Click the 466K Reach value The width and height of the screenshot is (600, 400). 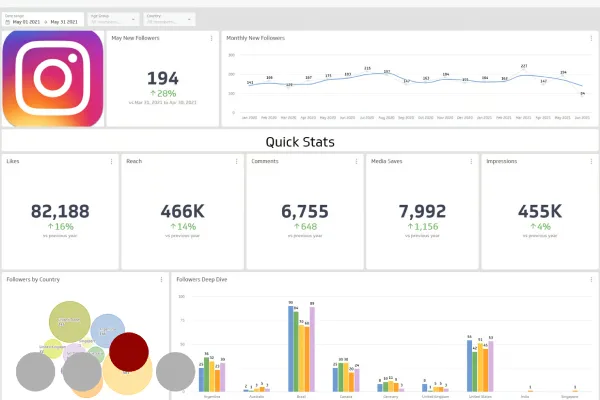(183, 211)
